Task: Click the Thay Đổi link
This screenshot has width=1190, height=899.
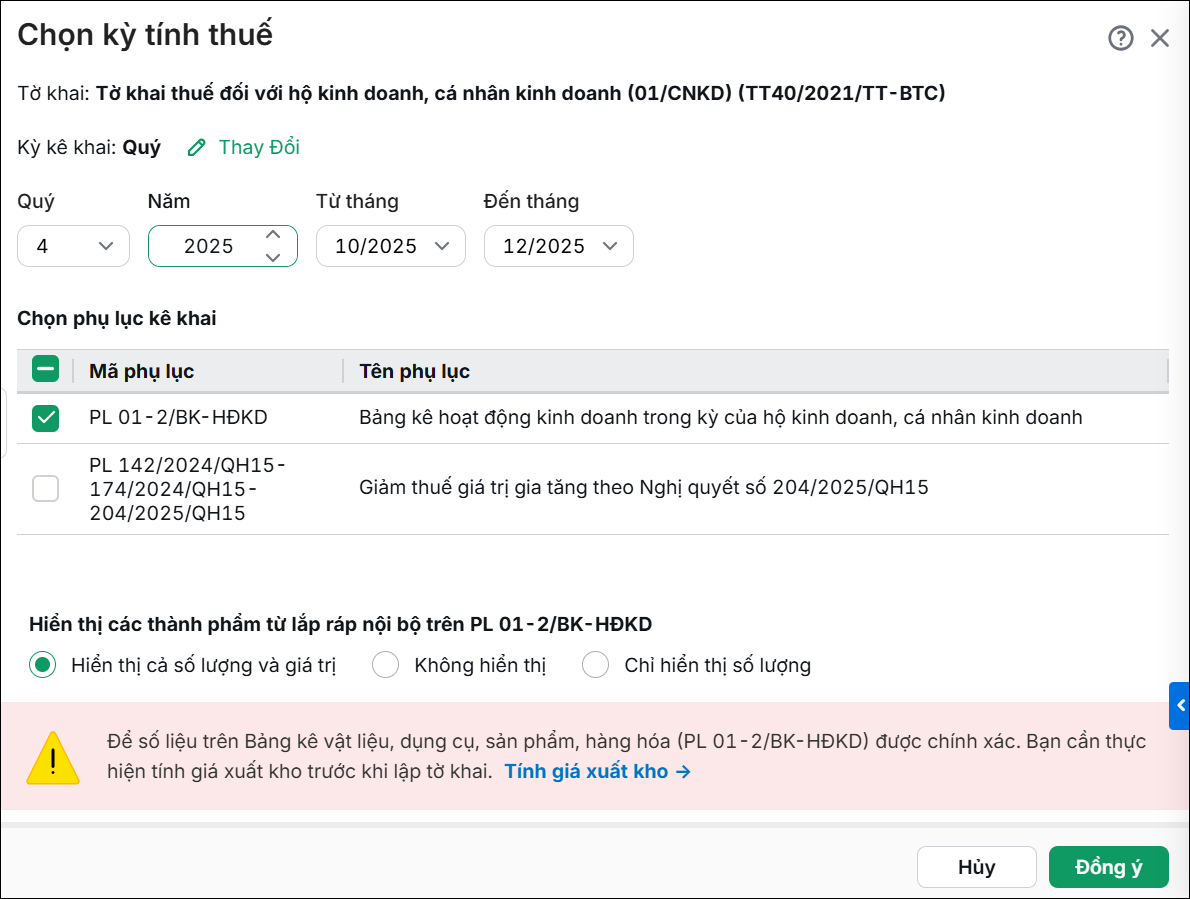Action: tap(260, 147)
